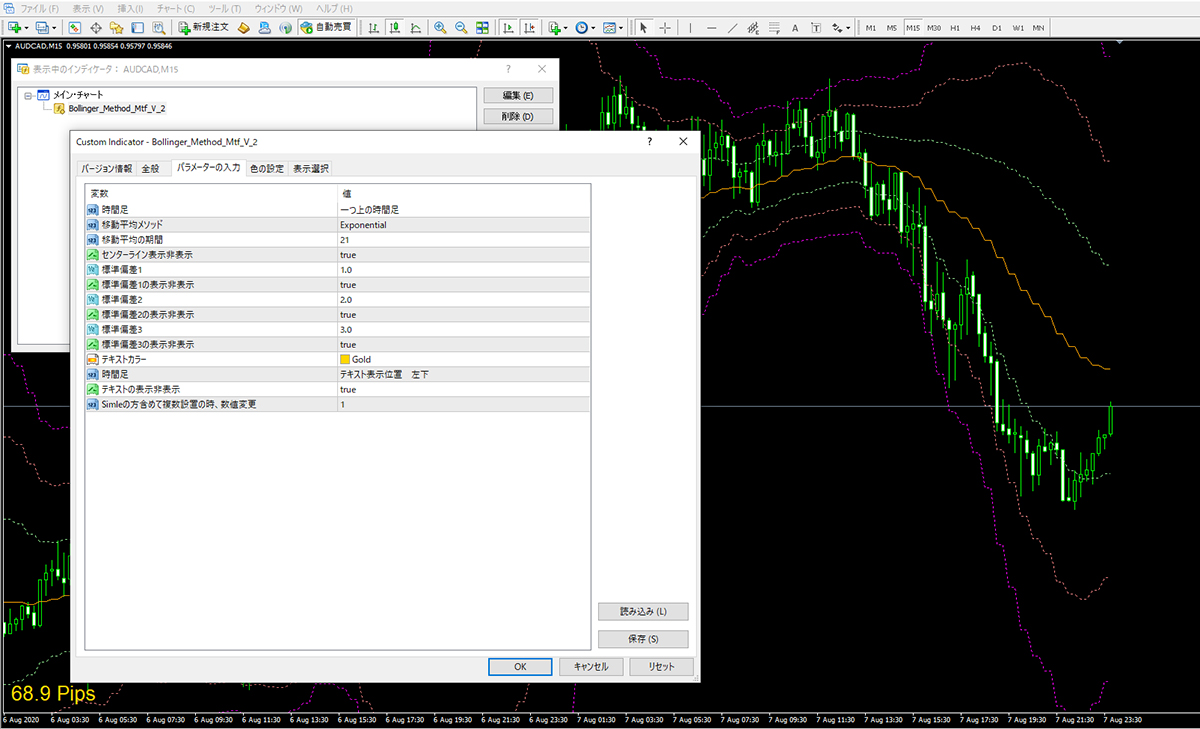Click help ? on Custom Indicator dialog

pos(648,142)
